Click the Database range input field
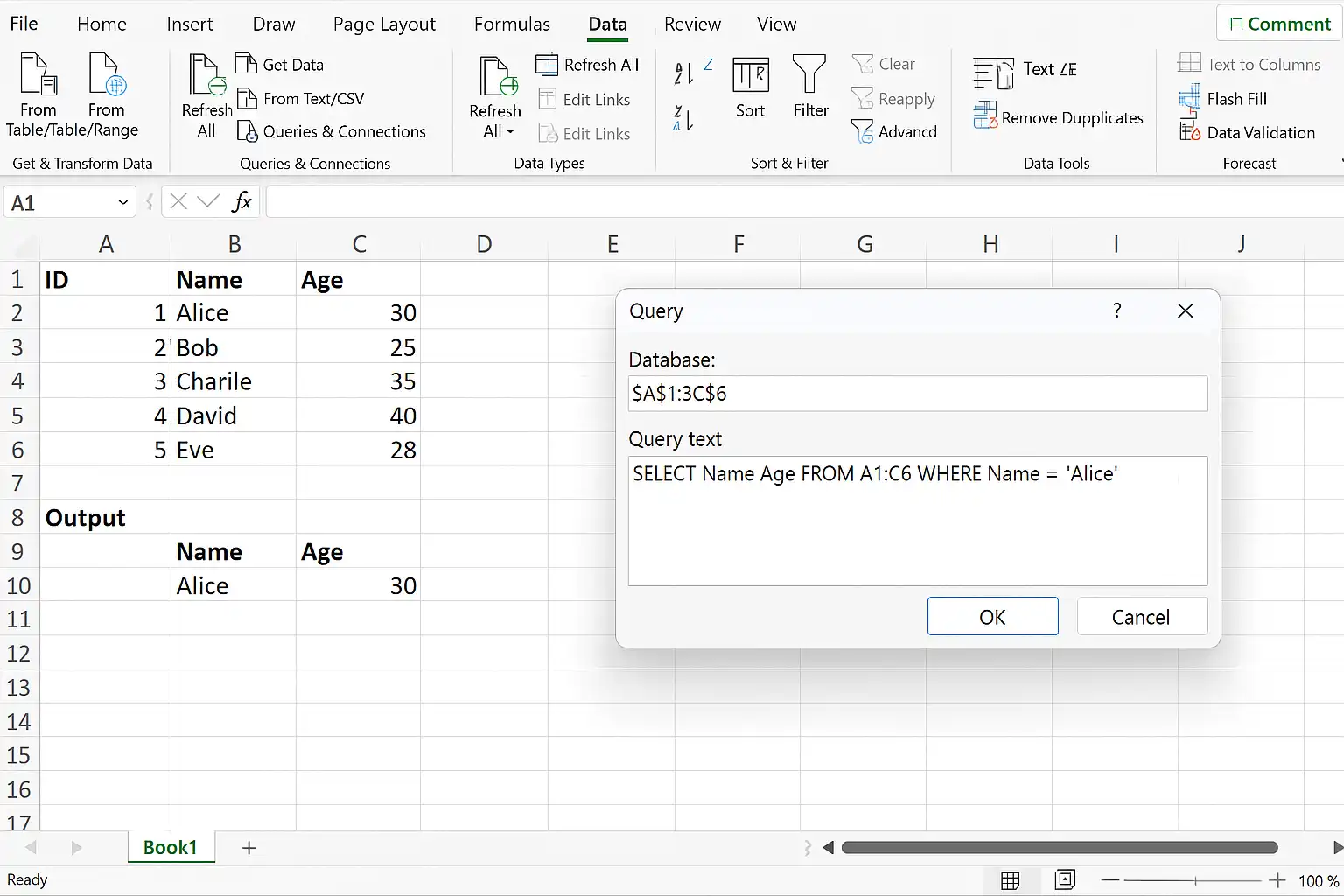 (x=918, y=394)
